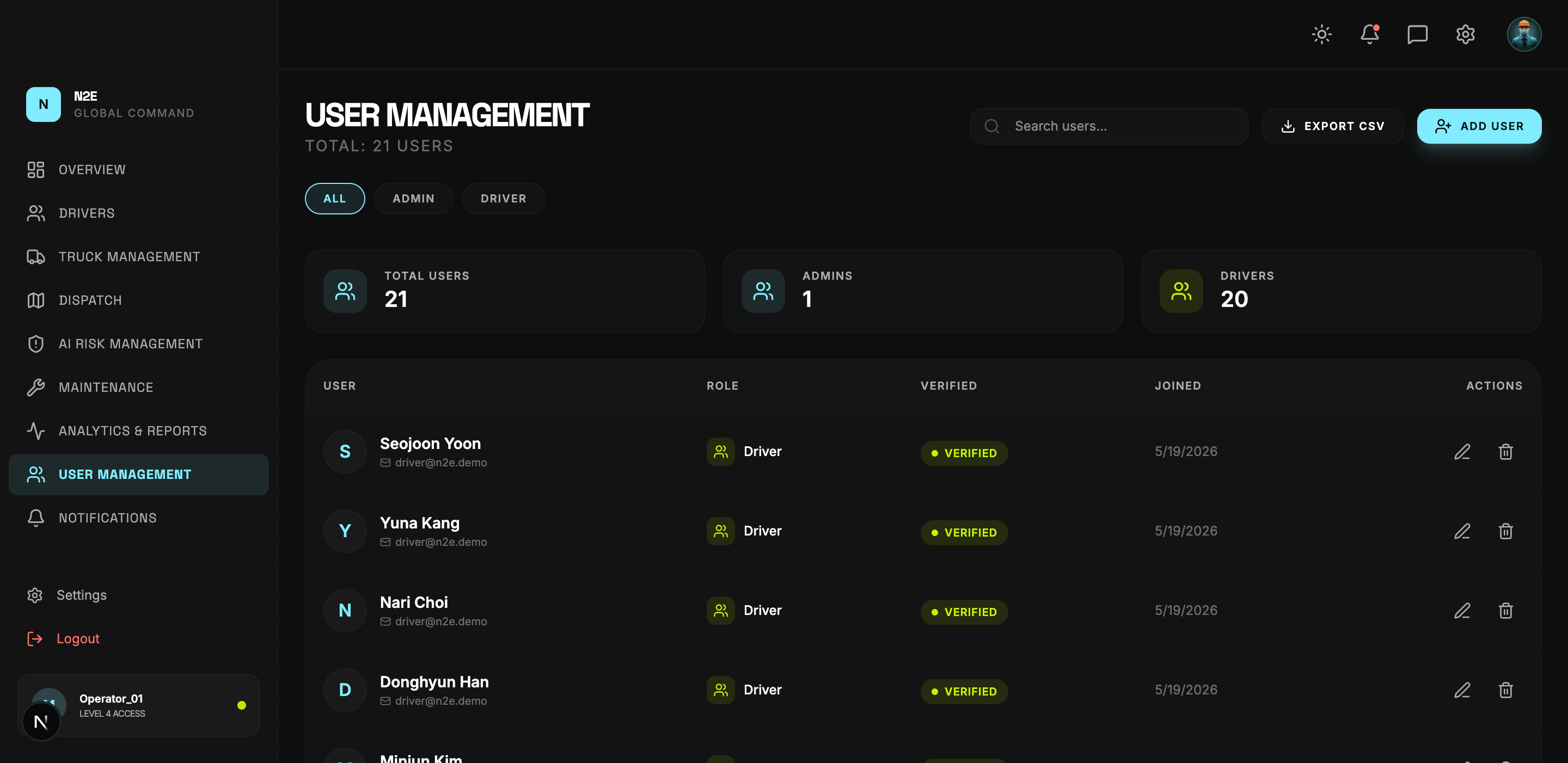Click Seojoon Yoon's joined date 5/19/2026
1568x763 pixels.
tap(1186, 452)
